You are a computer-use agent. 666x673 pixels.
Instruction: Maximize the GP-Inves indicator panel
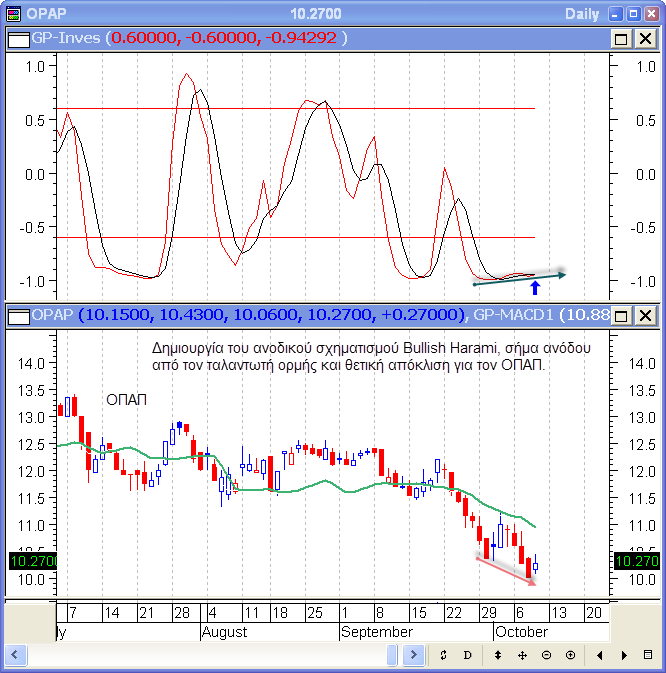[621, 37]
